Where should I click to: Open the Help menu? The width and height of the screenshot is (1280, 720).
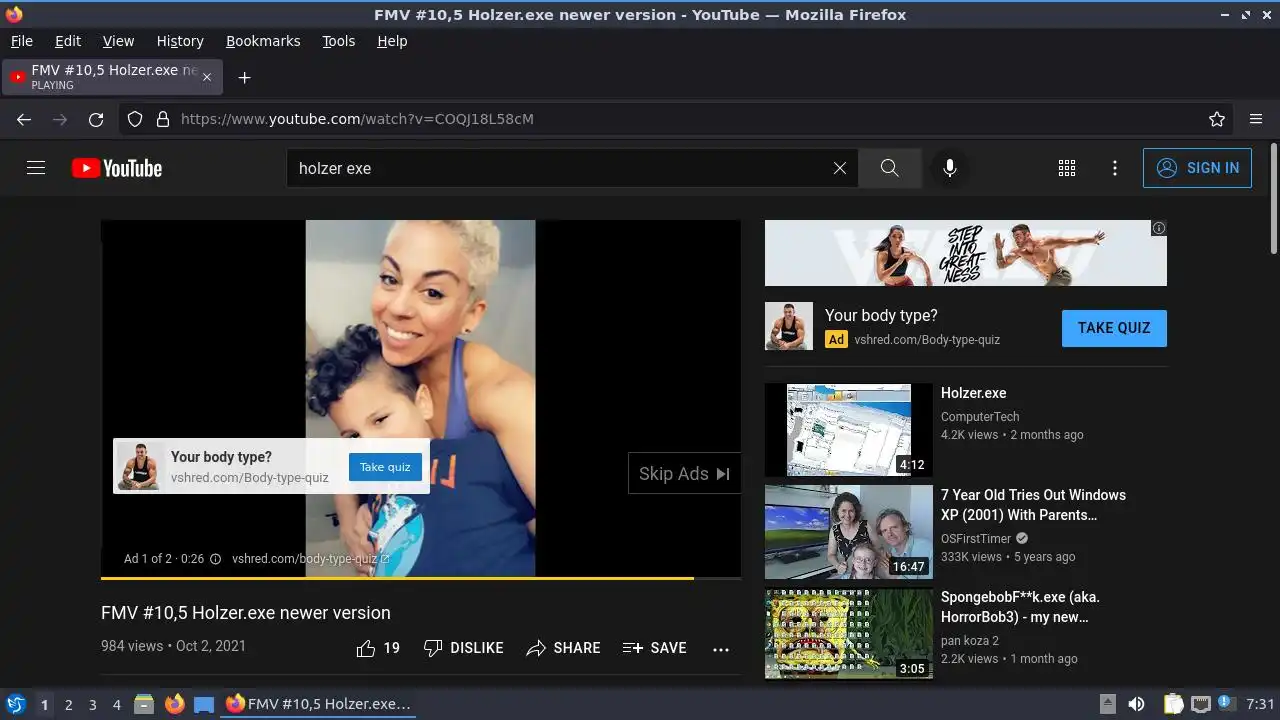(x=392, y=41)
